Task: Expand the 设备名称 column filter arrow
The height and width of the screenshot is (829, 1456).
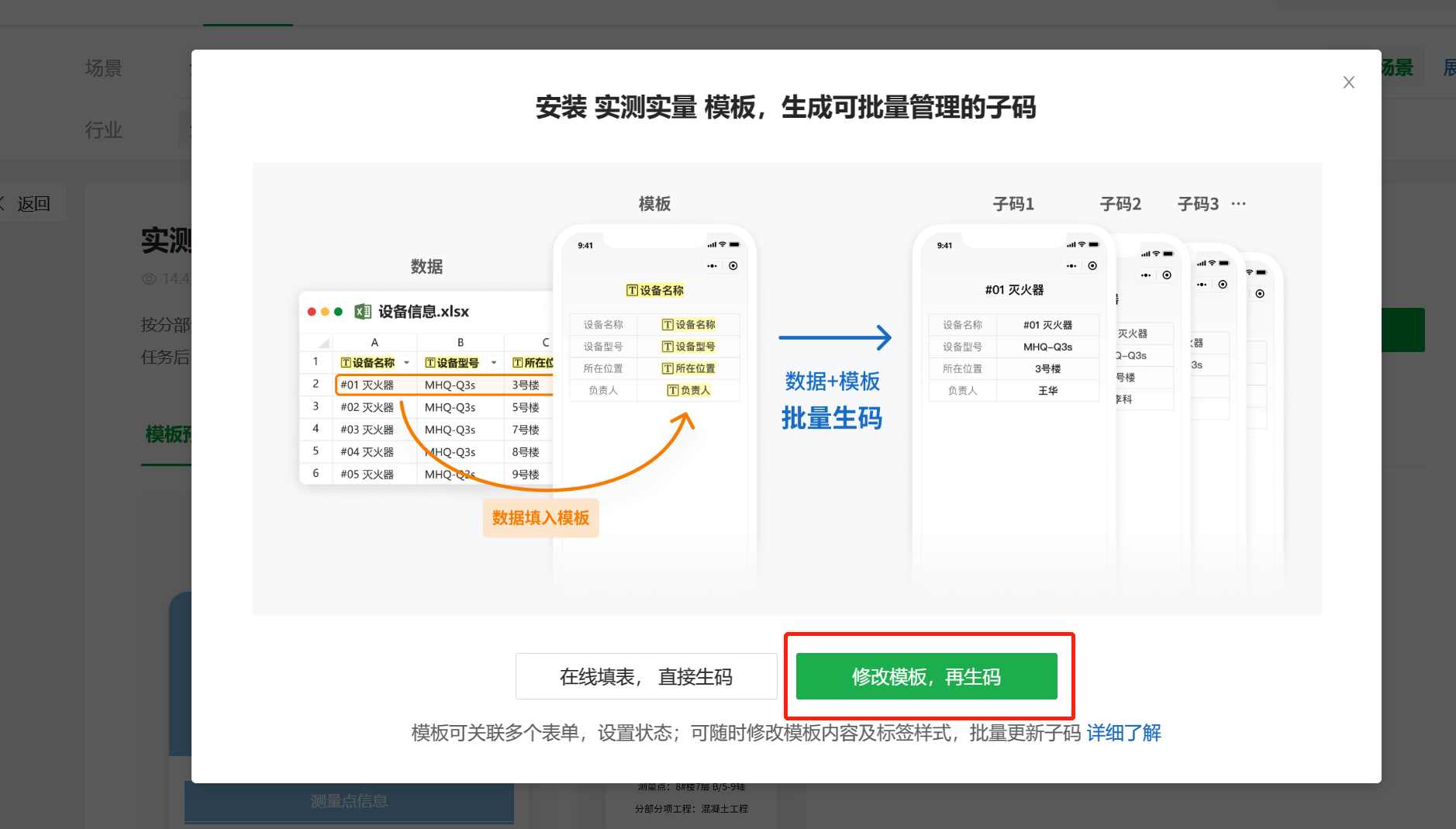Action: (406, 363)
